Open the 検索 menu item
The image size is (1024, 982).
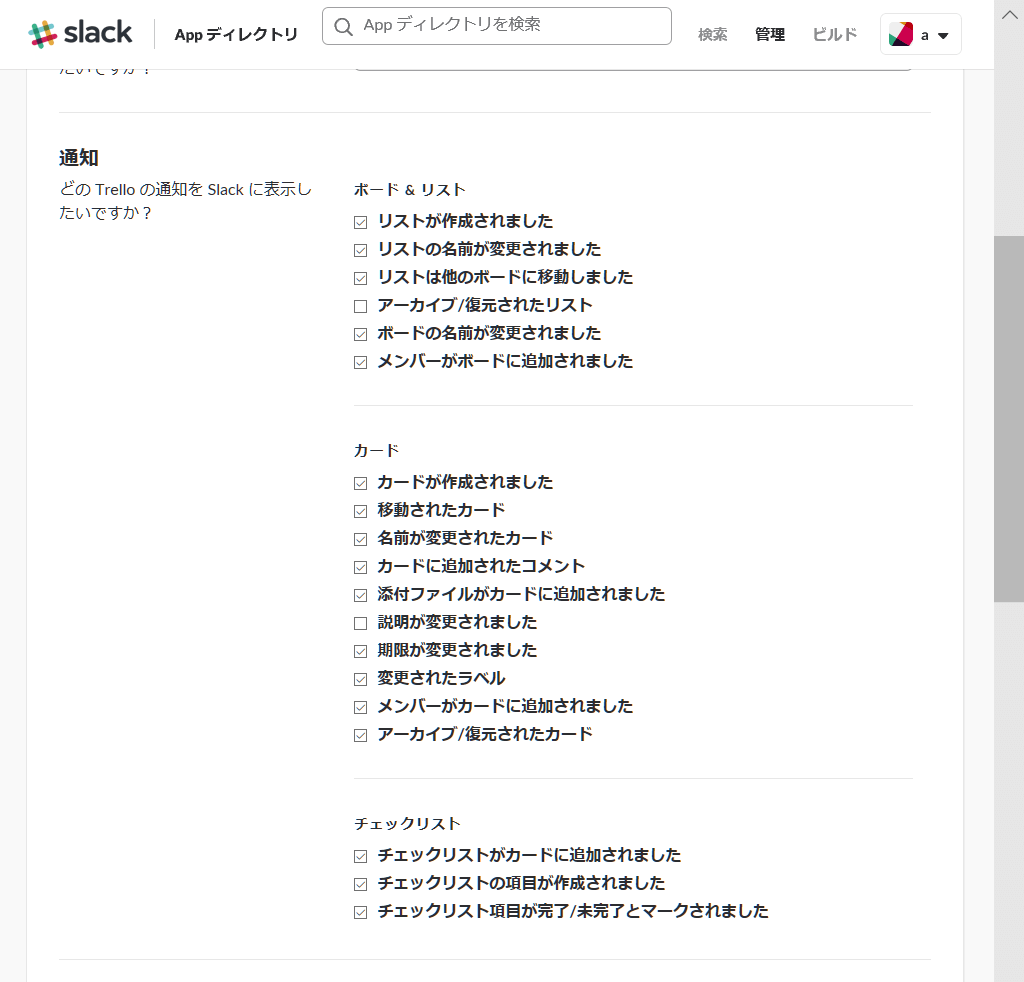tap(712, 35)
